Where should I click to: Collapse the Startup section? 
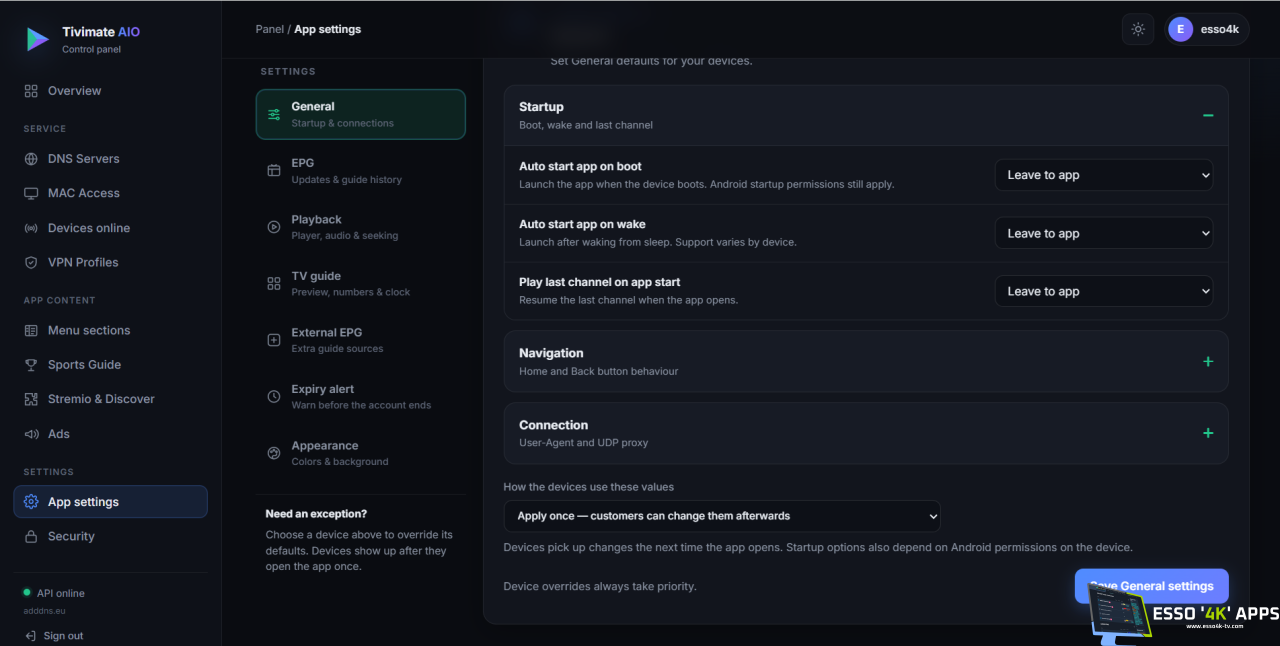1208,116
